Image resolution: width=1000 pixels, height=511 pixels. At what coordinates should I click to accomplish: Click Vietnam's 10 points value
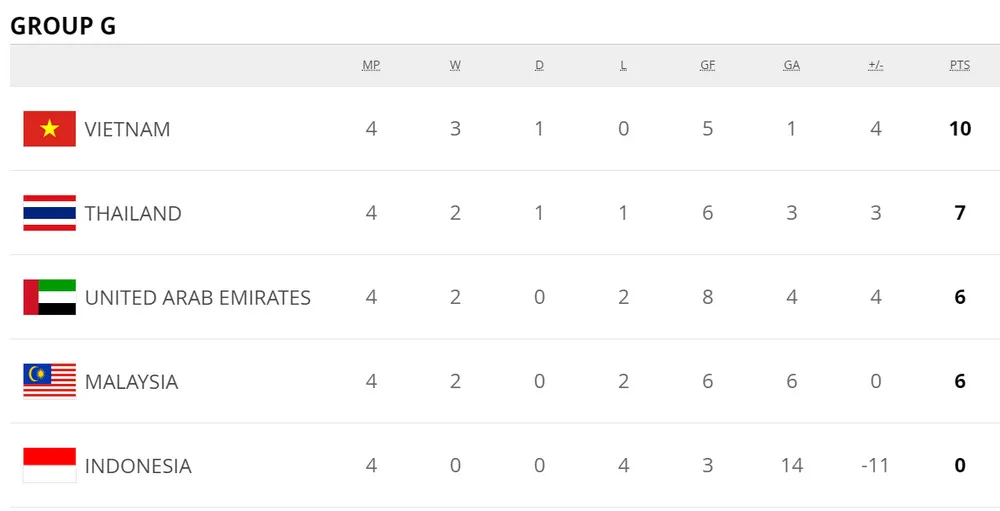click(x=959, y=129)
